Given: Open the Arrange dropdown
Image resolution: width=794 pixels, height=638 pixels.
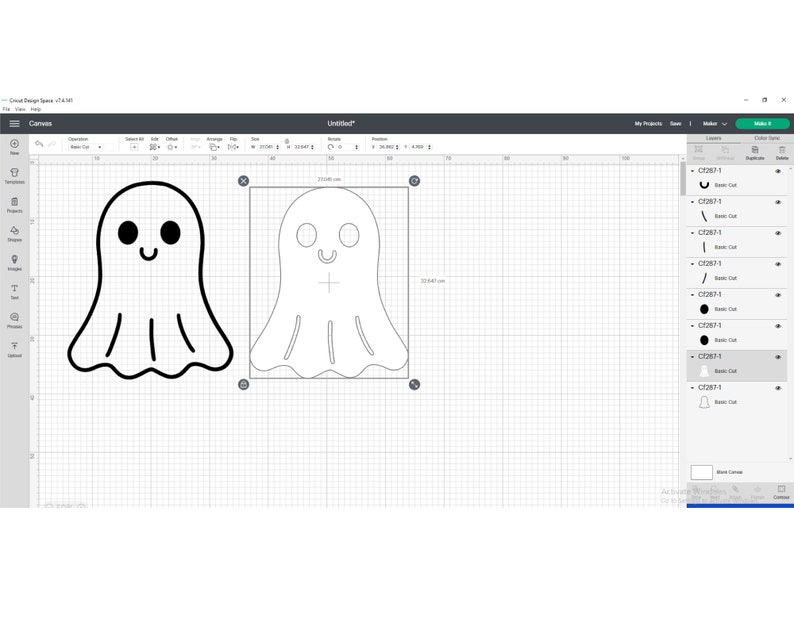Looking at the screenshot, I should tap(214, 147).
